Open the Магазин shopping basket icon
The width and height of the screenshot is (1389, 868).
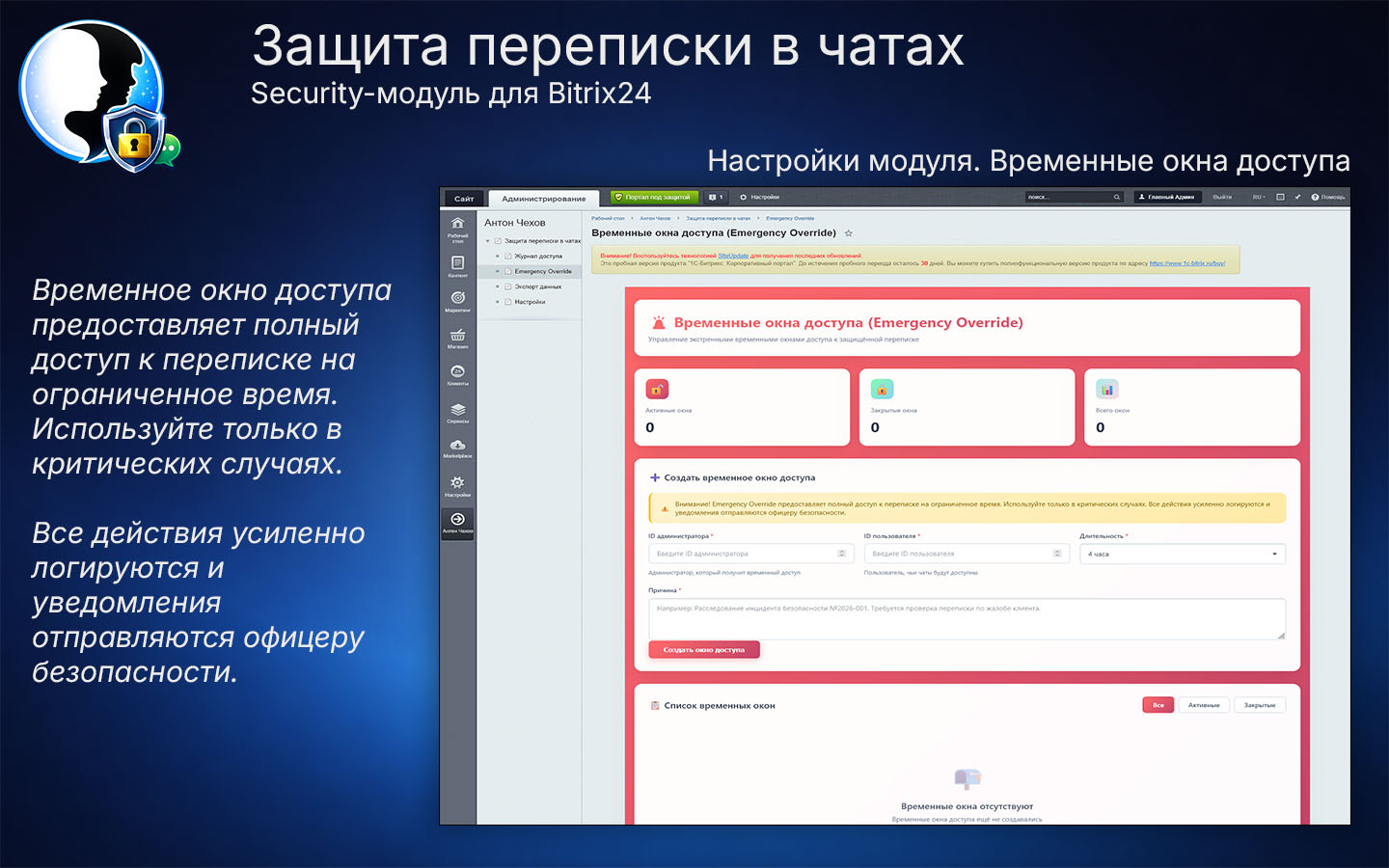pyautogui.click(x=457, y=336)
